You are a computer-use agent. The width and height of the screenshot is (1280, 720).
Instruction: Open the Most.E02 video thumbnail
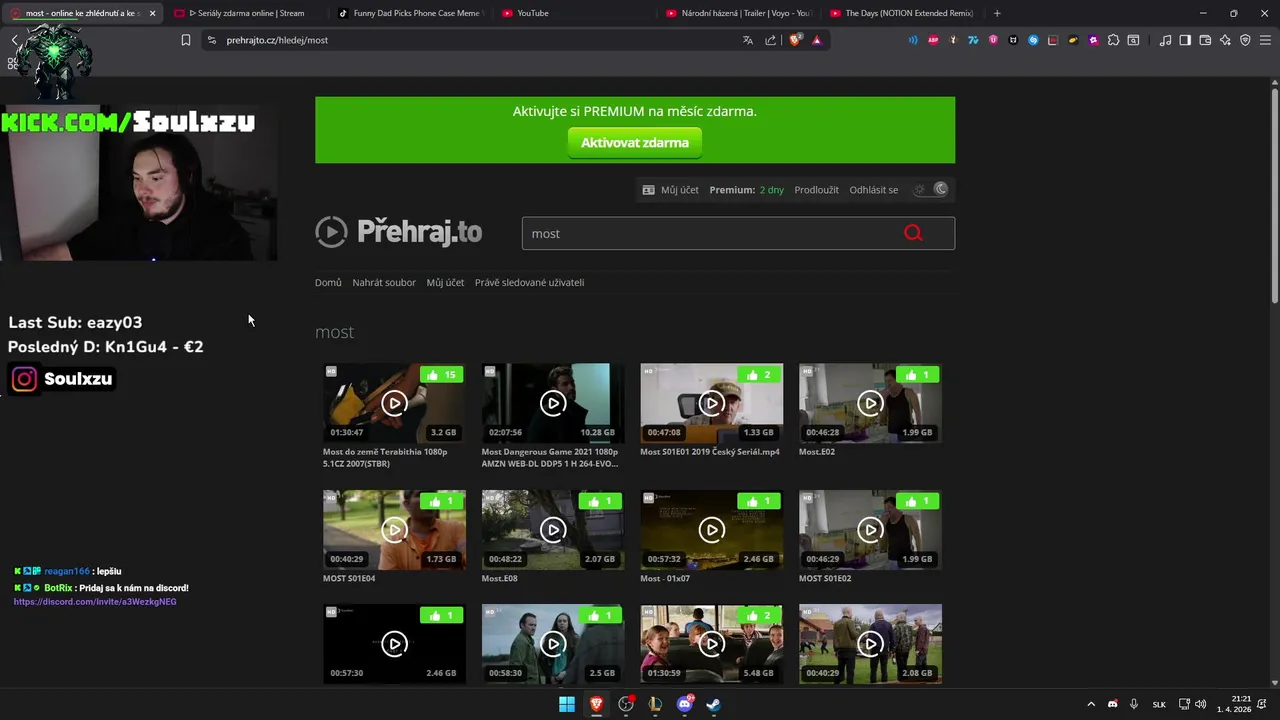(870, 403)
